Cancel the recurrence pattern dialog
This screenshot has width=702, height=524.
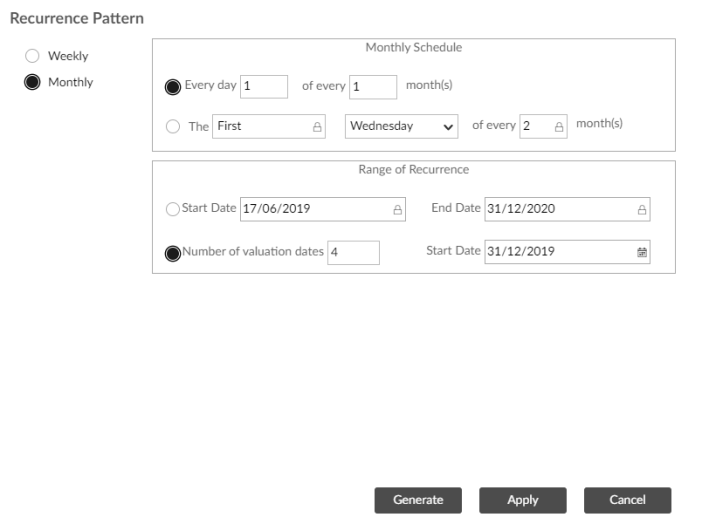627,500
